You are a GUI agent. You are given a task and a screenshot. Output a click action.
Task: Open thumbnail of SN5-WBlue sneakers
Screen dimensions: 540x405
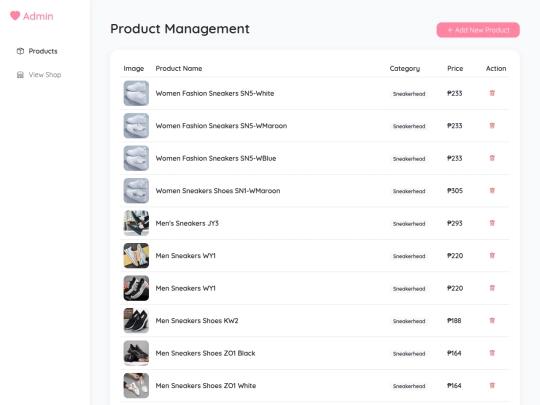click(136, 158)
